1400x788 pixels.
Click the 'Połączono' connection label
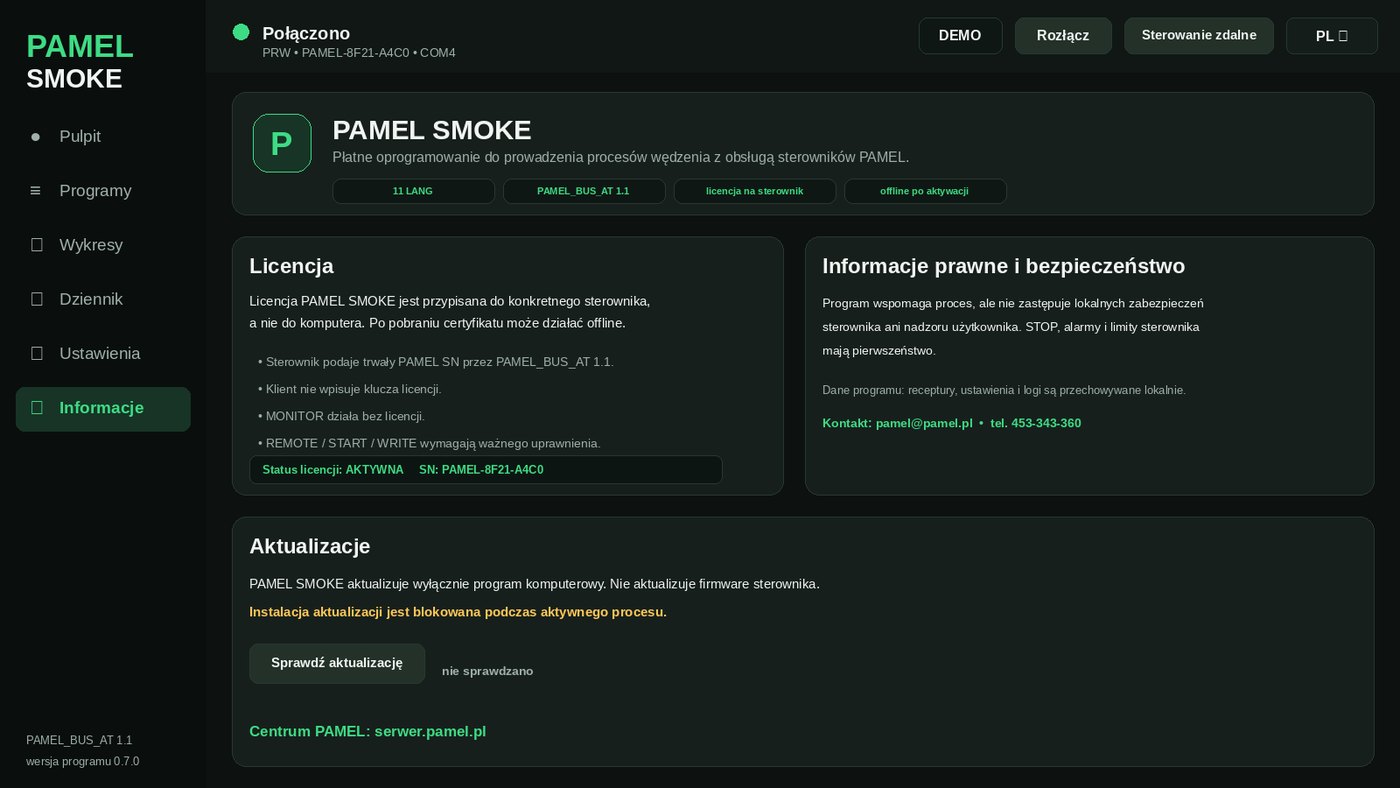306,33
